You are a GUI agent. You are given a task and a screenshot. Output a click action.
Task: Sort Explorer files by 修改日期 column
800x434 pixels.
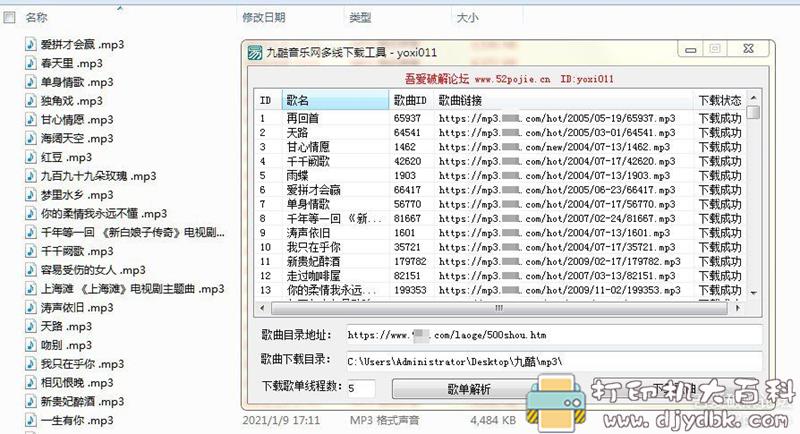point(263,18)
